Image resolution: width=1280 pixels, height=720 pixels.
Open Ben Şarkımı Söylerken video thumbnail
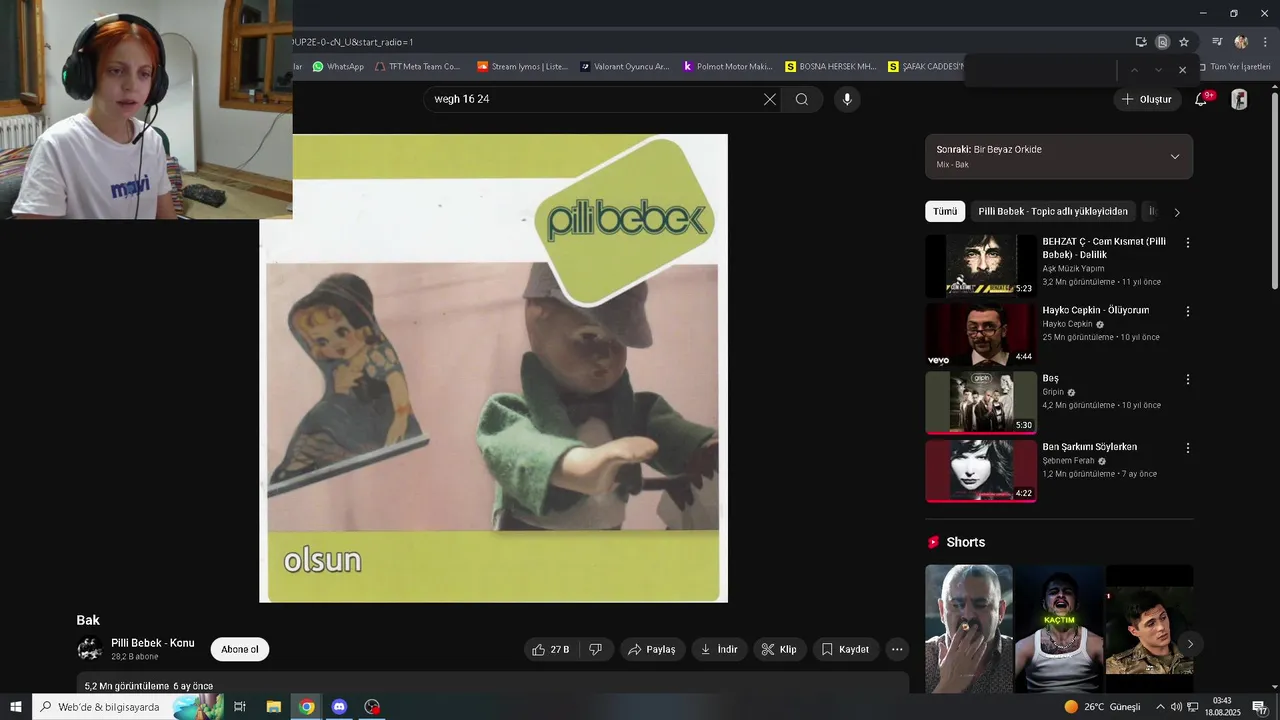click(981, 471)
